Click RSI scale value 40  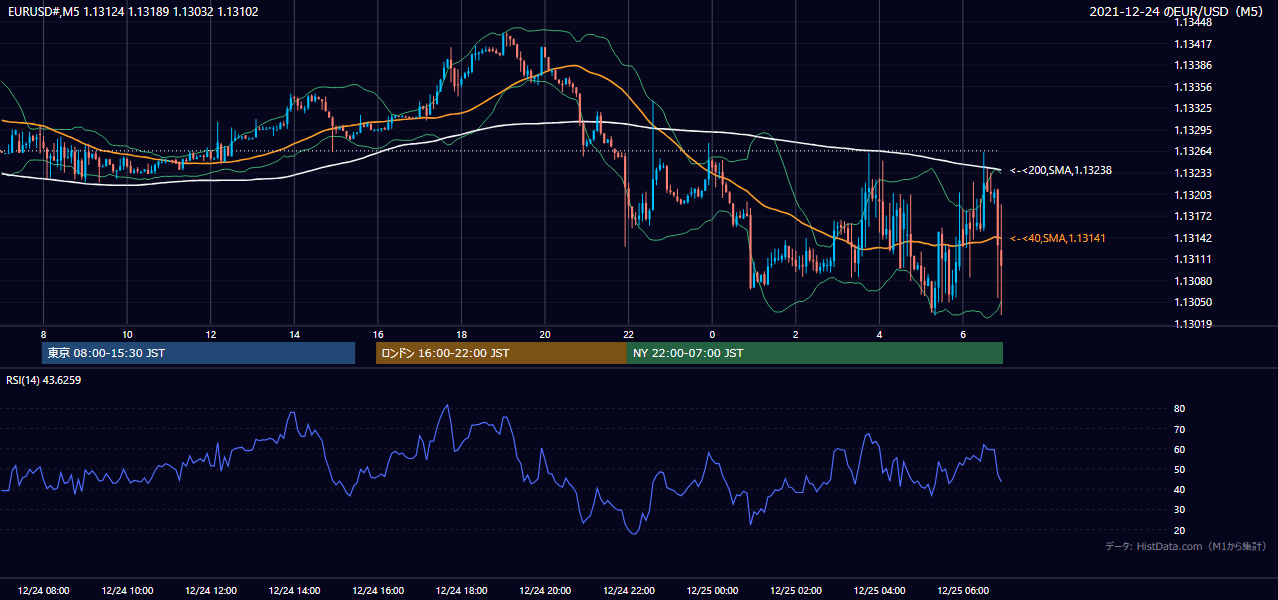(x=1179, y=489)
